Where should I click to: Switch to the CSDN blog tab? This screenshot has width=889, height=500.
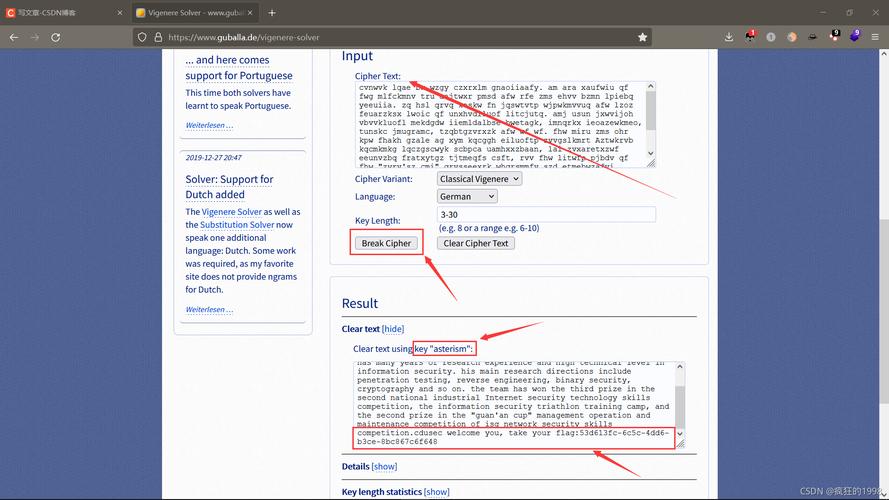(x=60, y=13)
